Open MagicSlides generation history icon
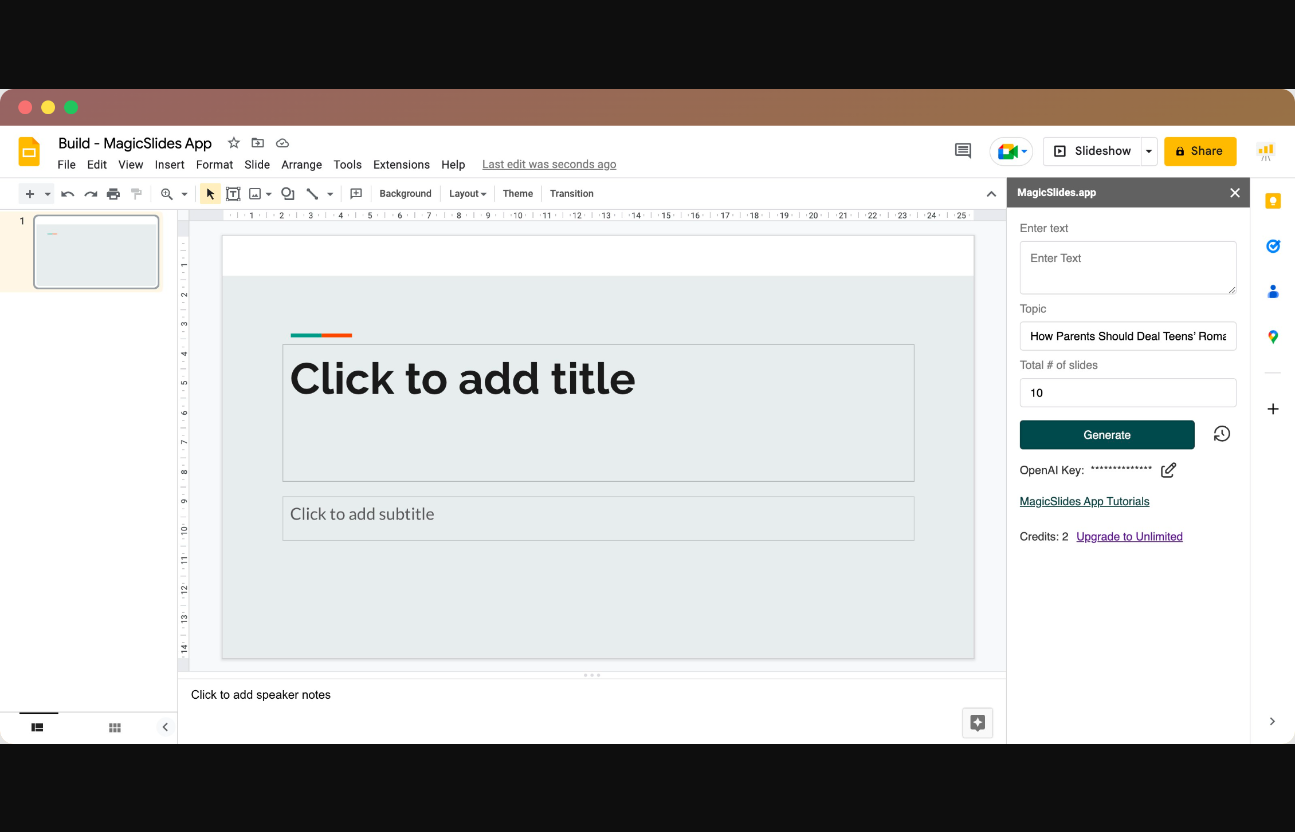The width and height of the screenshot is (1295, 832). pyautogui.click(x=1221, y=434)
